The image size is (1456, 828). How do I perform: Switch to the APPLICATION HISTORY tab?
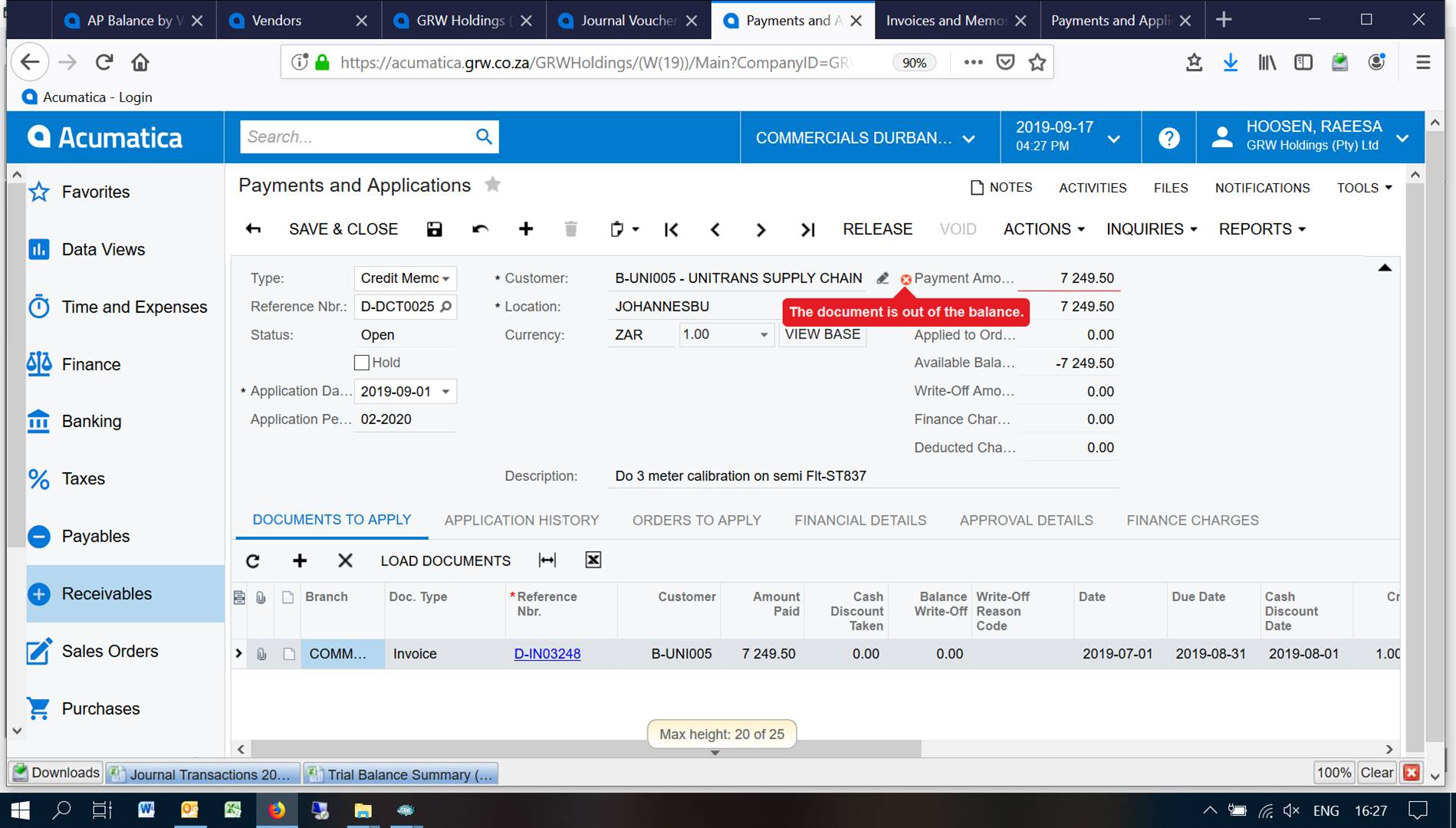521,521
